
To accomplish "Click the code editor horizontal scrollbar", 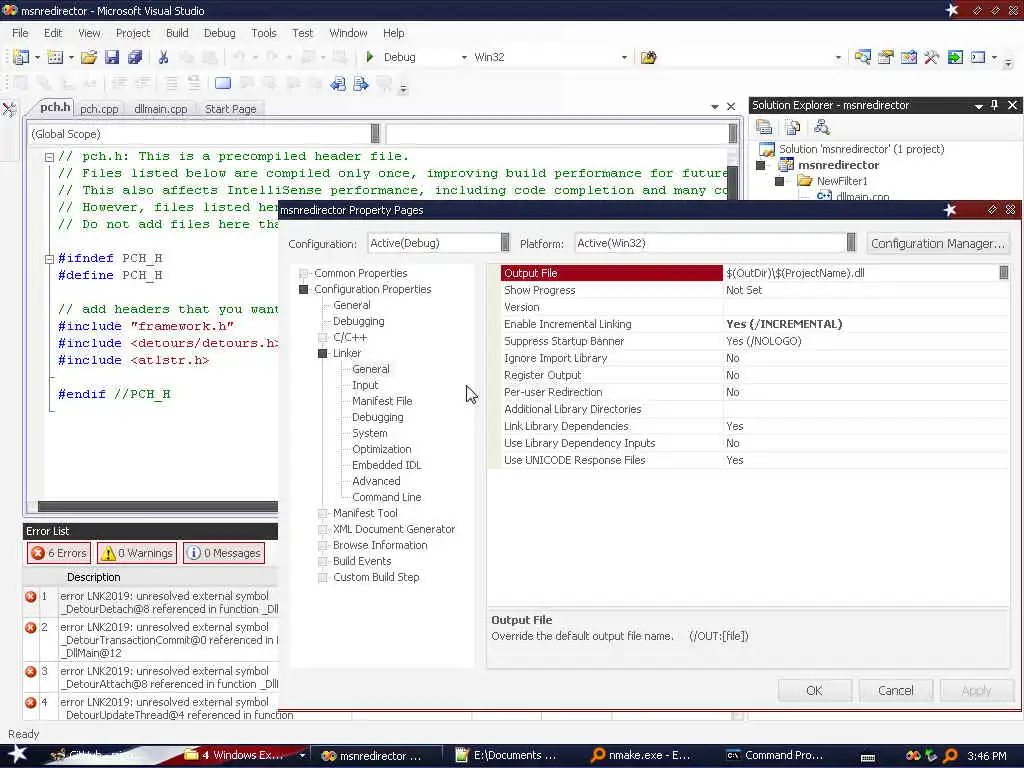I will pyautogui.click(x=157, y=506).
